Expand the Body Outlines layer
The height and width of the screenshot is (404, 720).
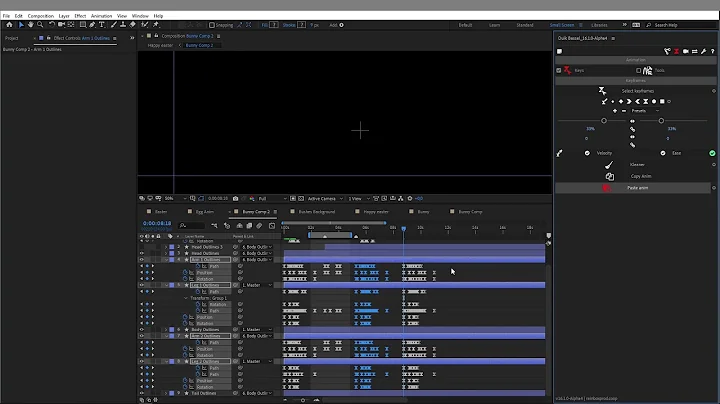(166, 330)
